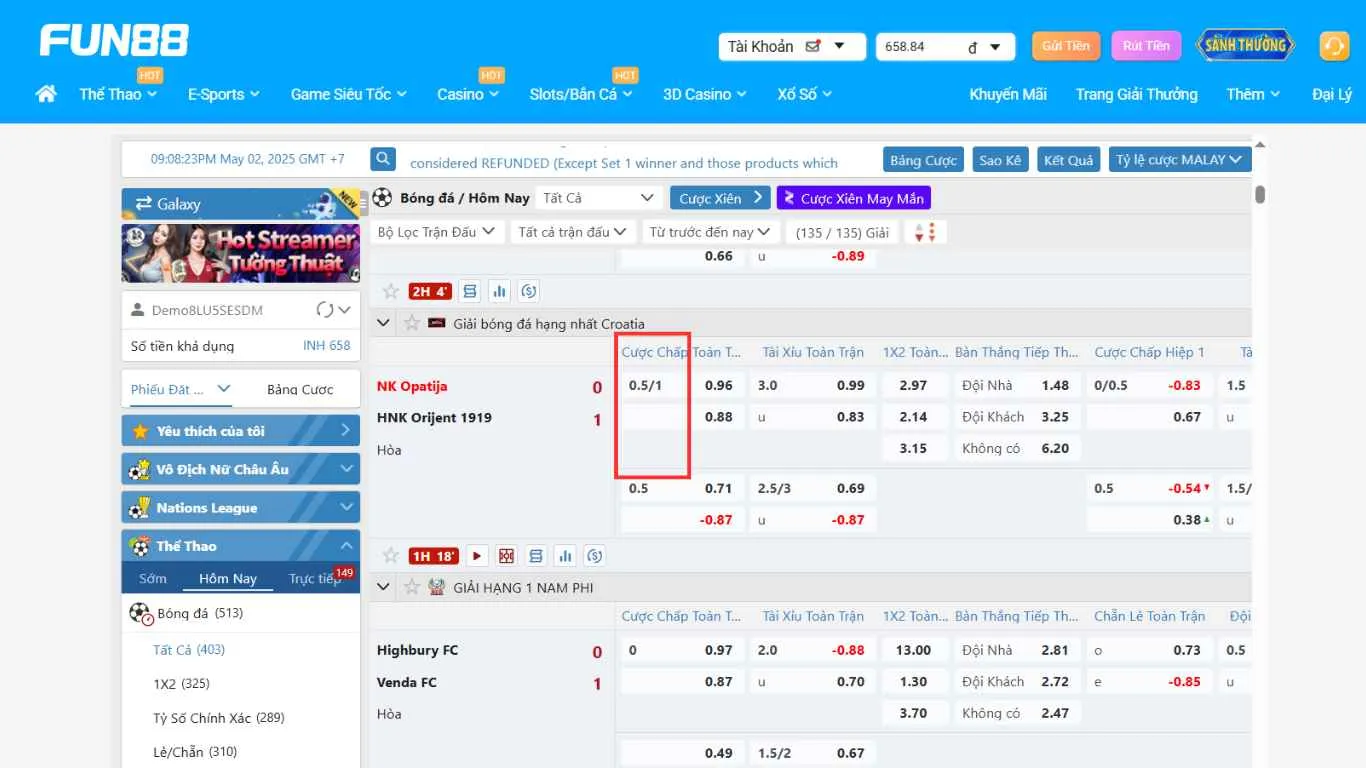Viewport: 1366px width, 768px height.
Task: Refresh balance icon beside Demo8LU5SESDM
Action: coord(324,310)
